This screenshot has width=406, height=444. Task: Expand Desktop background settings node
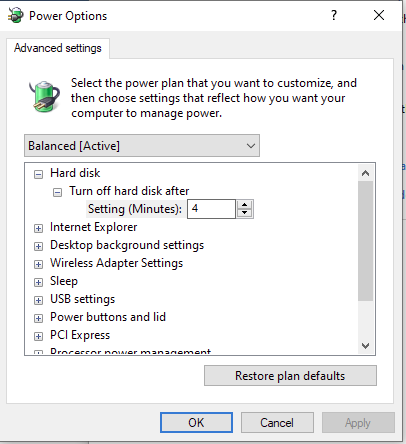(x=38, y=246)
